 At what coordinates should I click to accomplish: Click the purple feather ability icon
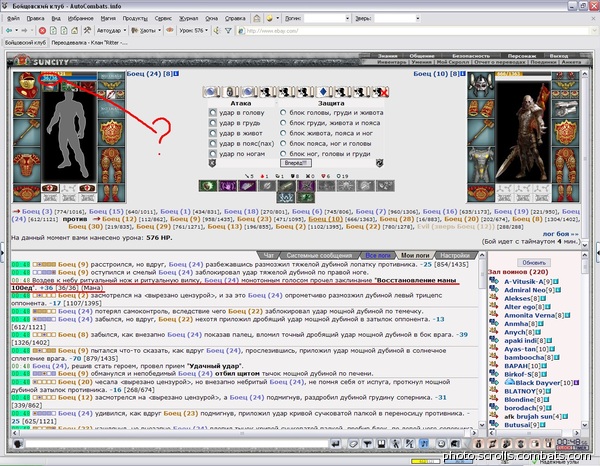(x=247, y=186)
